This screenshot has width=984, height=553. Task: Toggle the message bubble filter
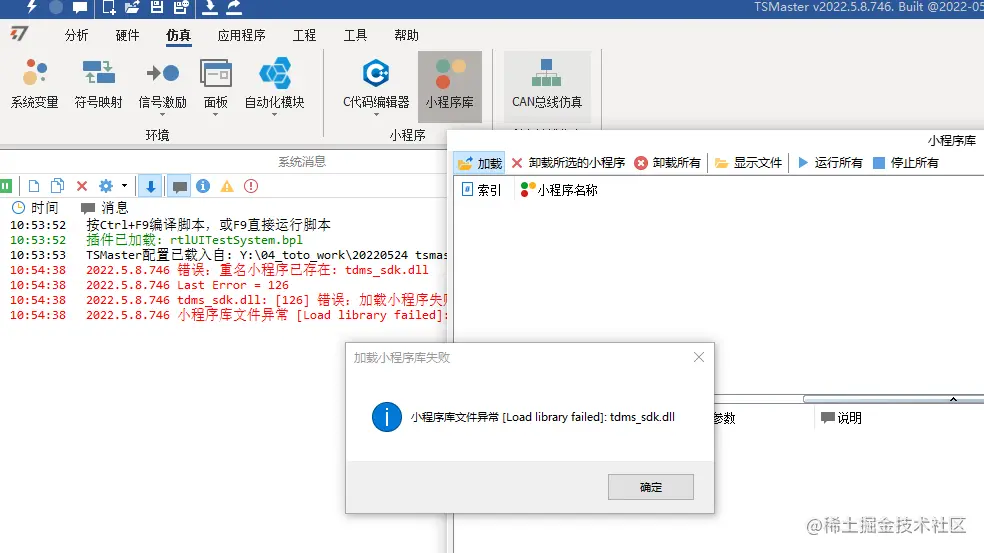coord(179,186)
